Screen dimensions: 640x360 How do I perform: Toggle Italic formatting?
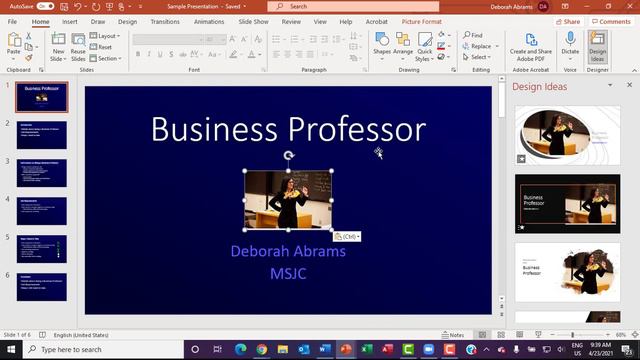click(149, 54)
